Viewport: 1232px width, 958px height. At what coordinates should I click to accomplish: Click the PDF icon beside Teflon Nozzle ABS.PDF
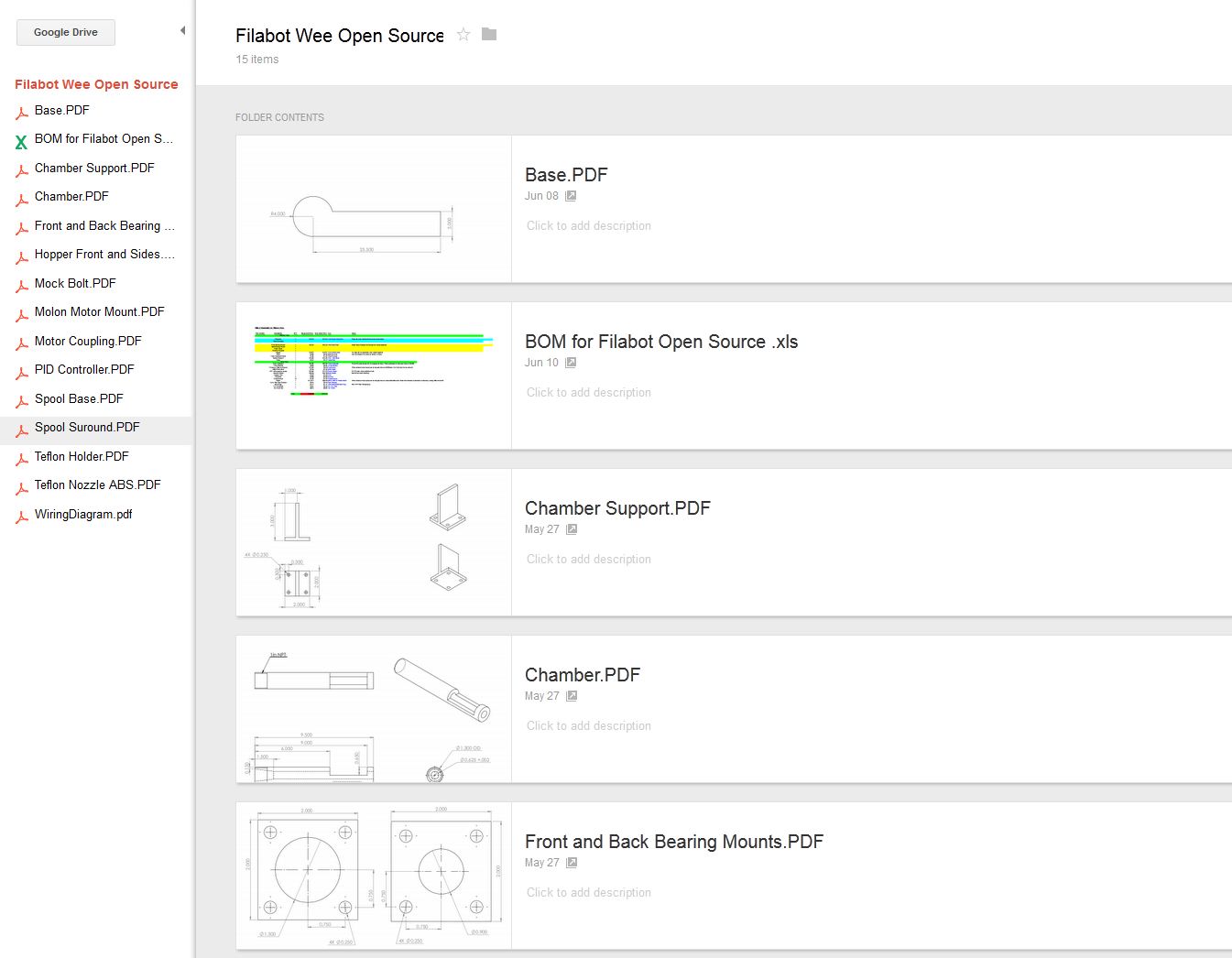[21, 487]
